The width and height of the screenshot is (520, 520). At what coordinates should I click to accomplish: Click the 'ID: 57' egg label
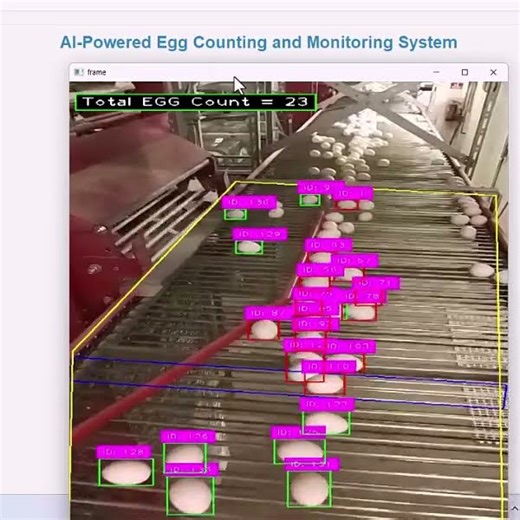click(355, 260)
